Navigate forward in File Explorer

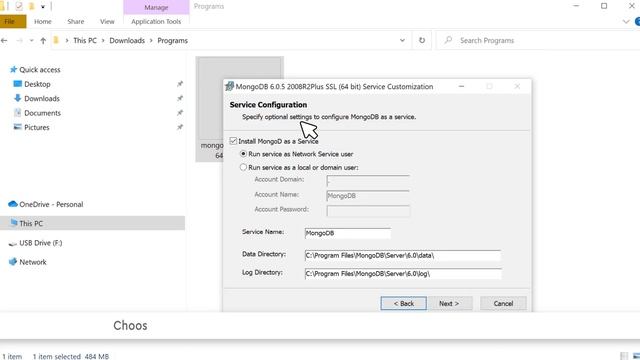[x=19, y=40]
